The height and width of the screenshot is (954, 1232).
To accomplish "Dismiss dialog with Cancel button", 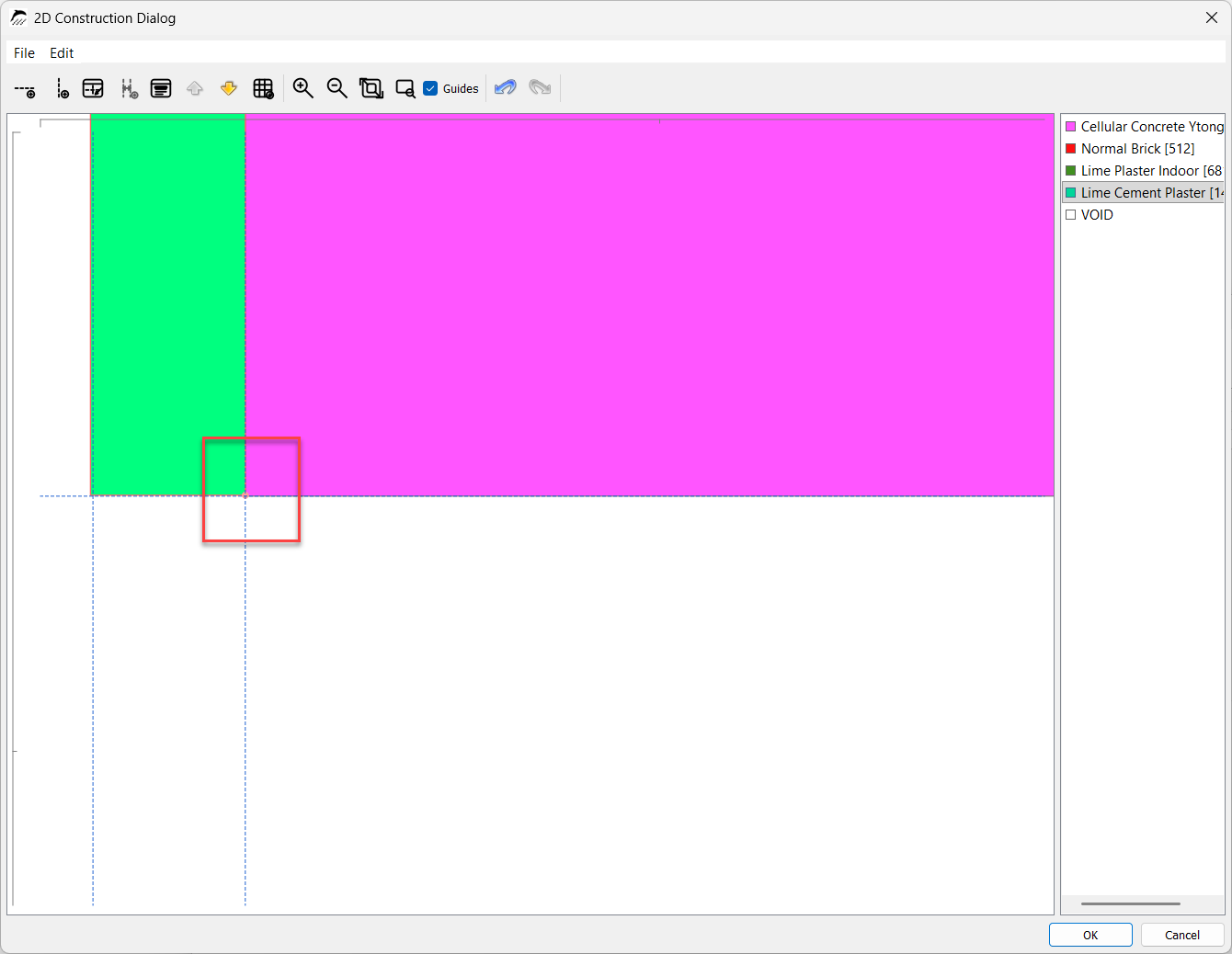I will [x=1182, y=935].
